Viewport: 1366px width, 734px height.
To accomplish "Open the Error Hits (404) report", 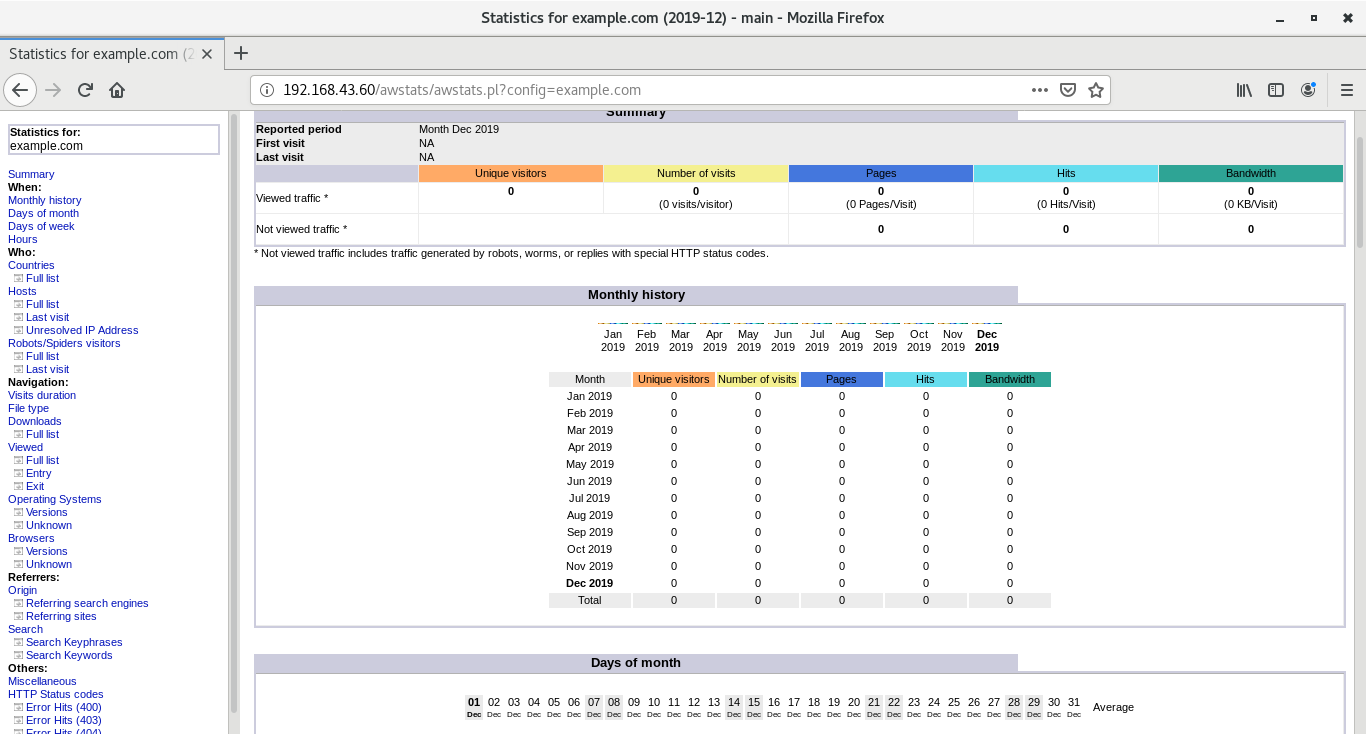I will pyautogui.click(x=63, y=731).
